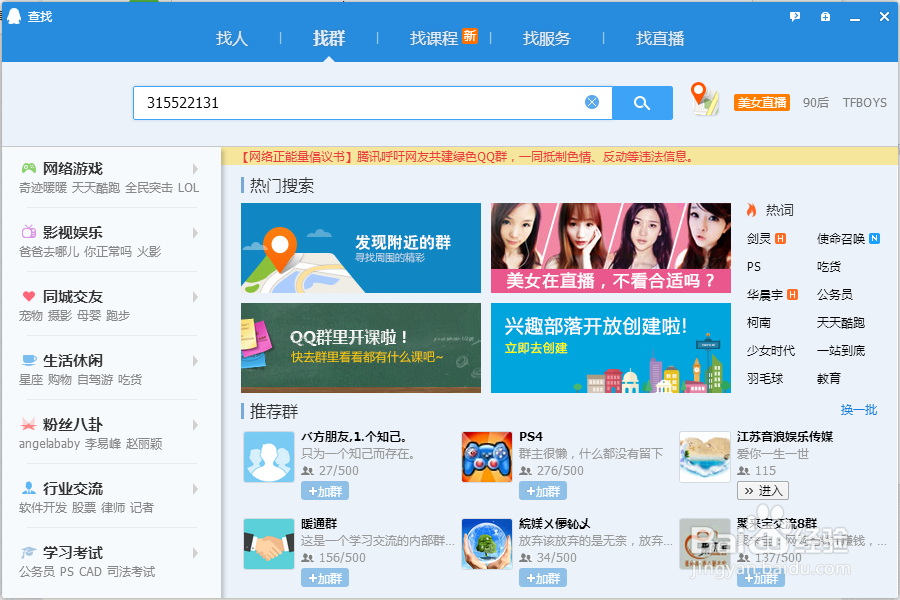
Task: Expand the 影视娱乐 category arrow
Action: click(195, 233)
